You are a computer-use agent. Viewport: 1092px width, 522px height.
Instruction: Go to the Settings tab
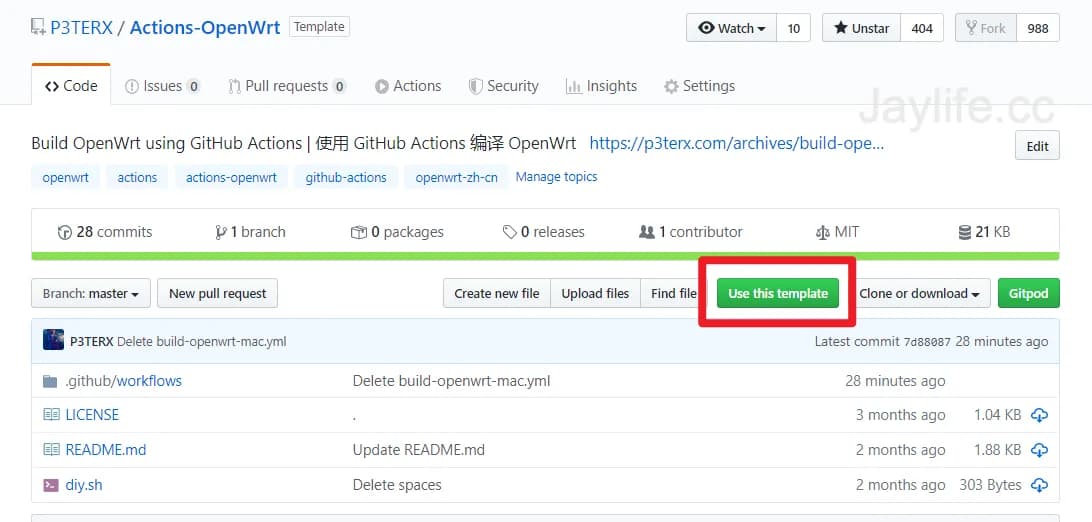pos(699,86)
